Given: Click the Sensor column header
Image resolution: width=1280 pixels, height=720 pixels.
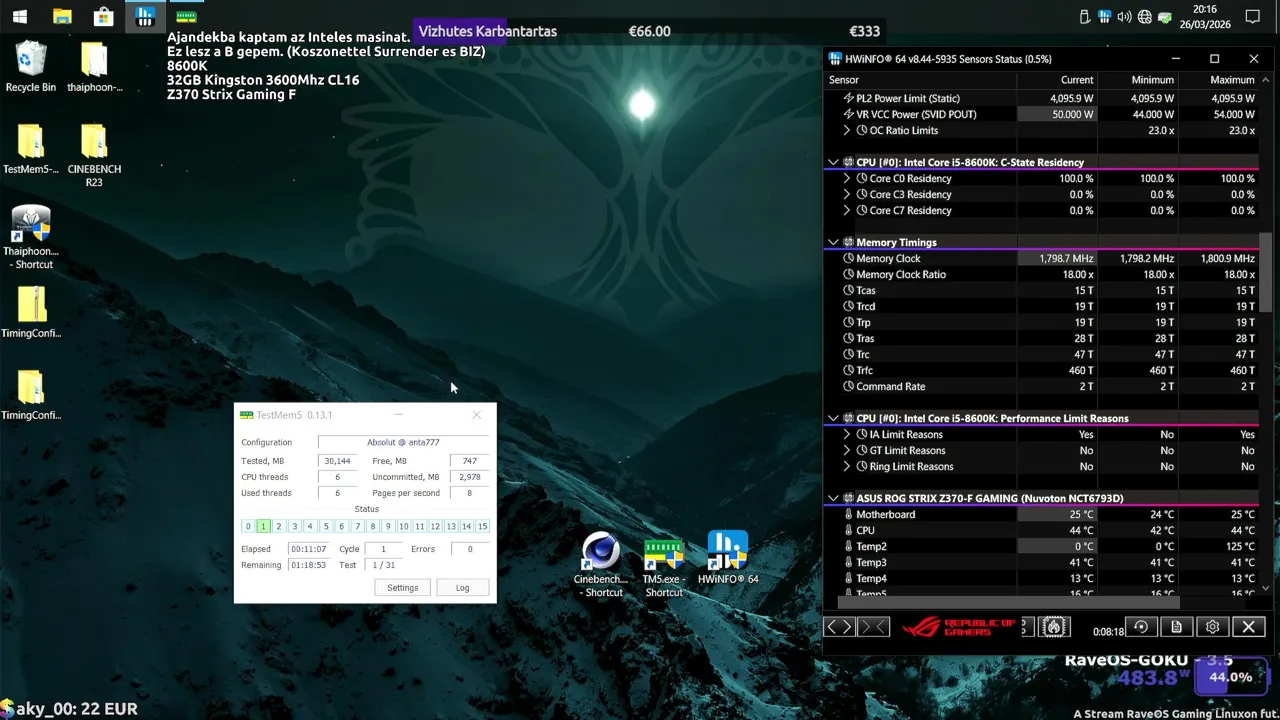Looking at the screenshot, I should [x=920, y=80].
